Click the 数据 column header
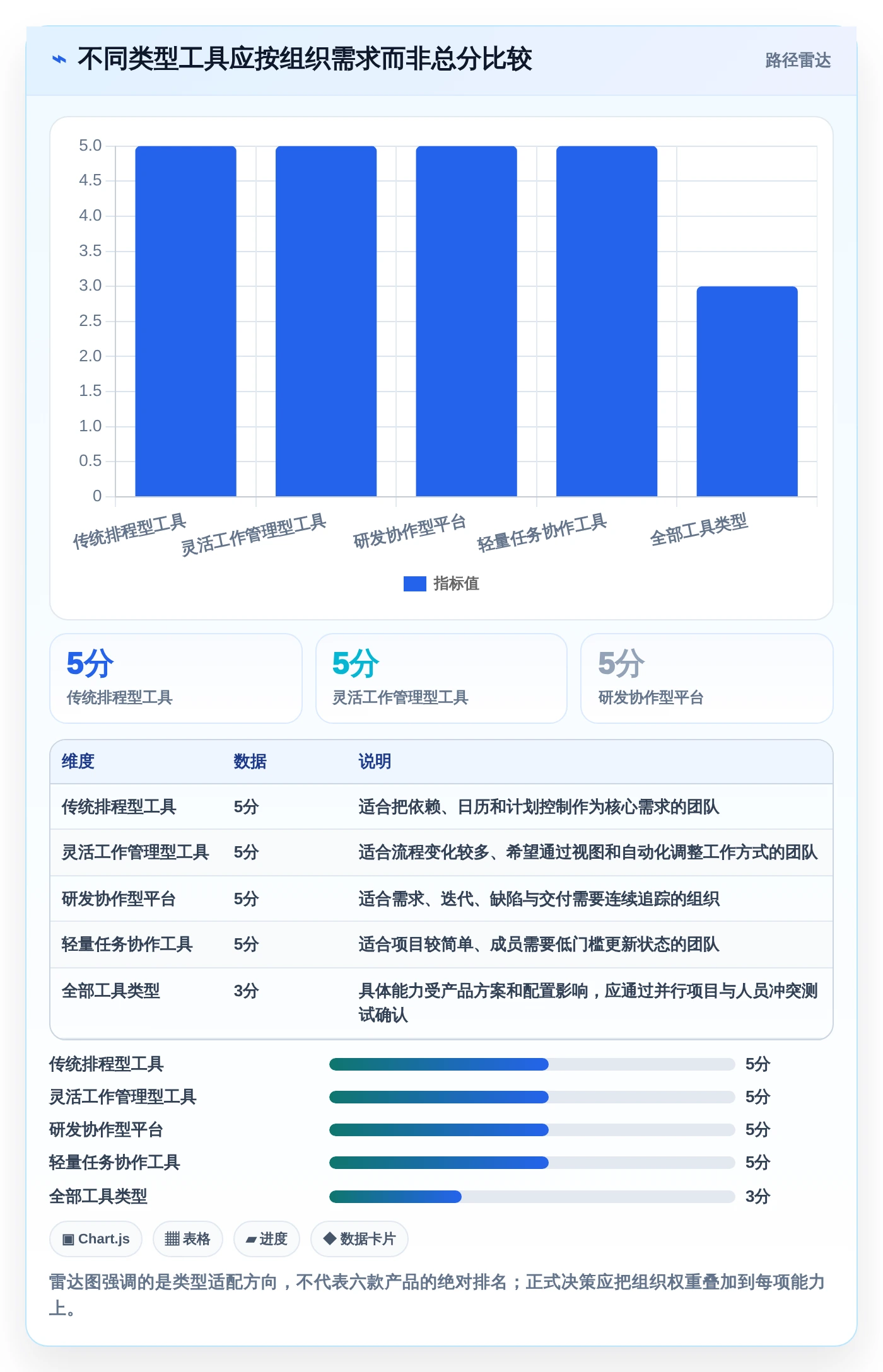The image size is (883, 1372). pos(250,762)
